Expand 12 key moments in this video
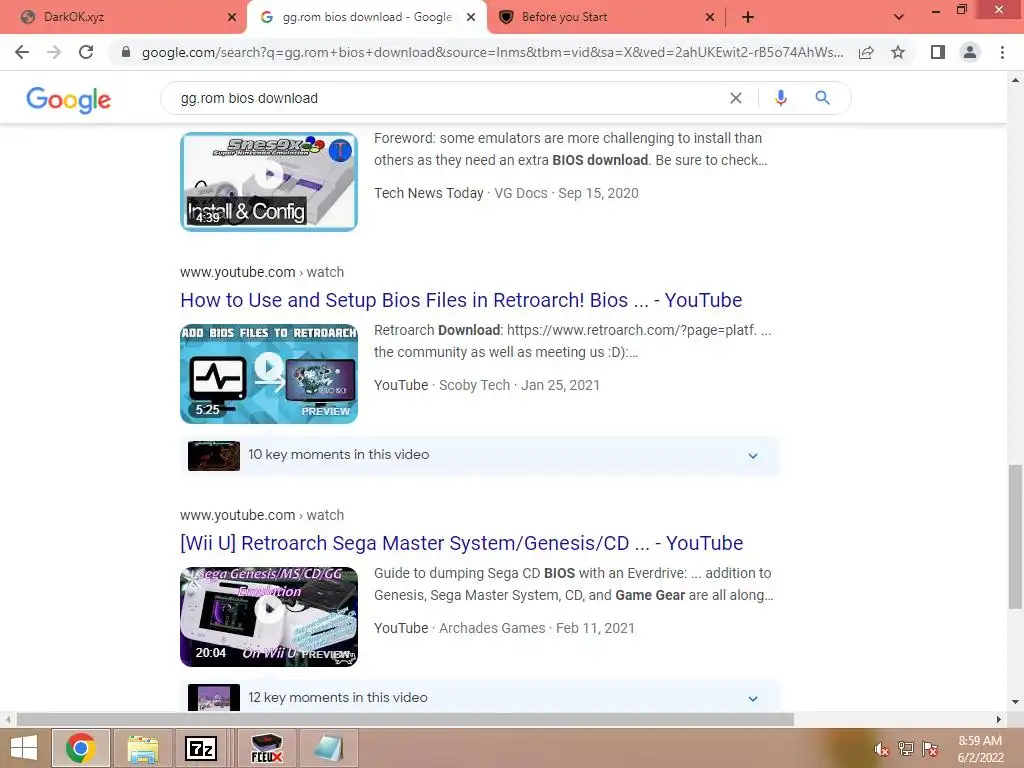This screenshot has height=768, width=1024. tap(480, 697)
